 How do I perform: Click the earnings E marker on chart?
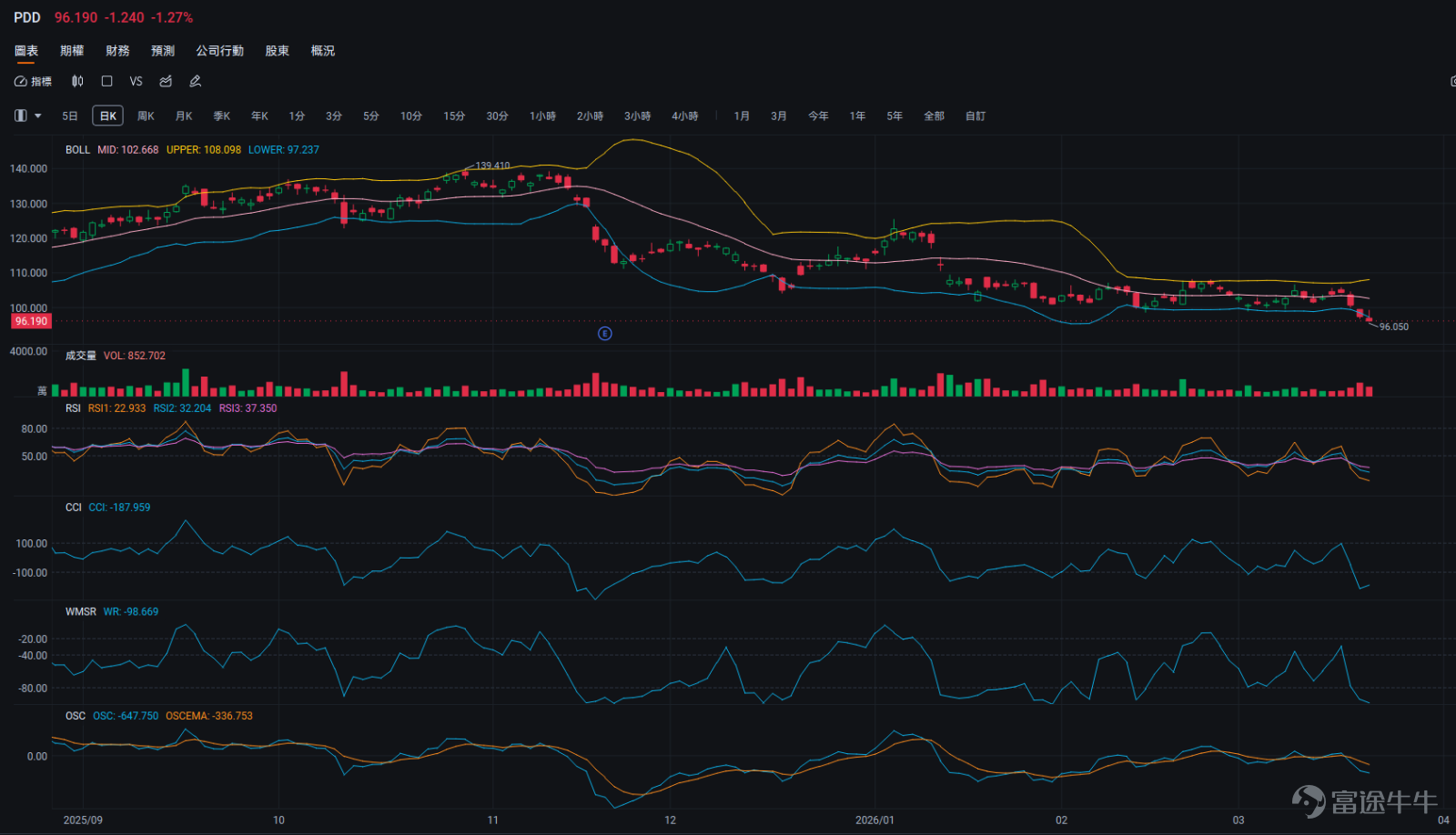point(604,334)
